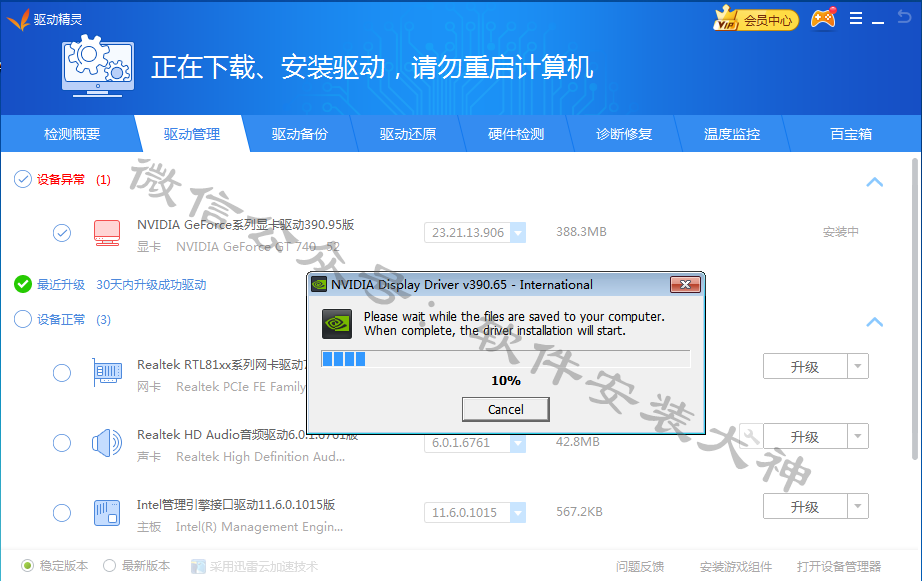Toggle the 设备异常 group checkbox

pyautogui.click(x=22, y=179)
